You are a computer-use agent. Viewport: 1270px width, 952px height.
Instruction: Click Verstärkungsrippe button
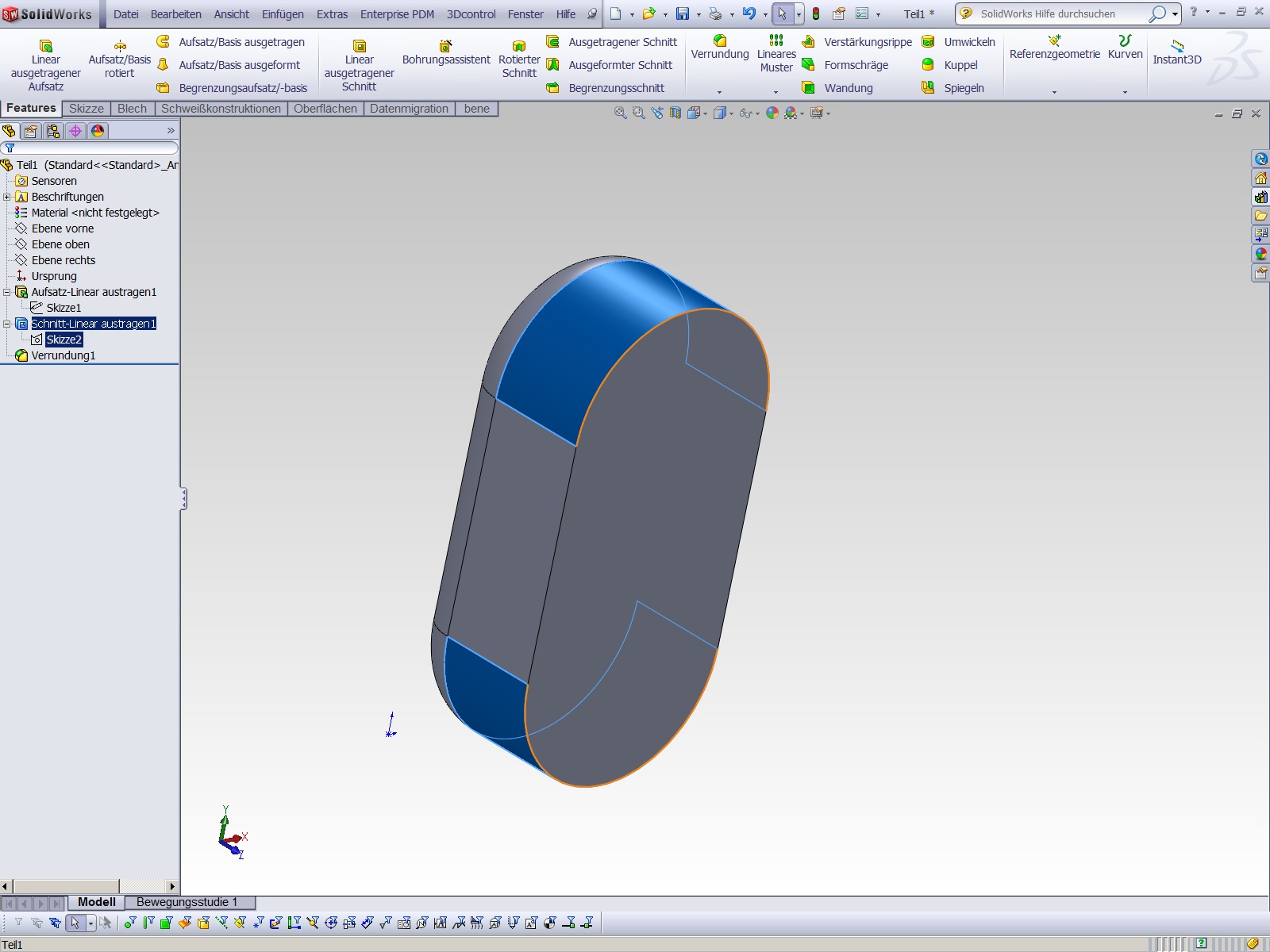tap(857, 42)
